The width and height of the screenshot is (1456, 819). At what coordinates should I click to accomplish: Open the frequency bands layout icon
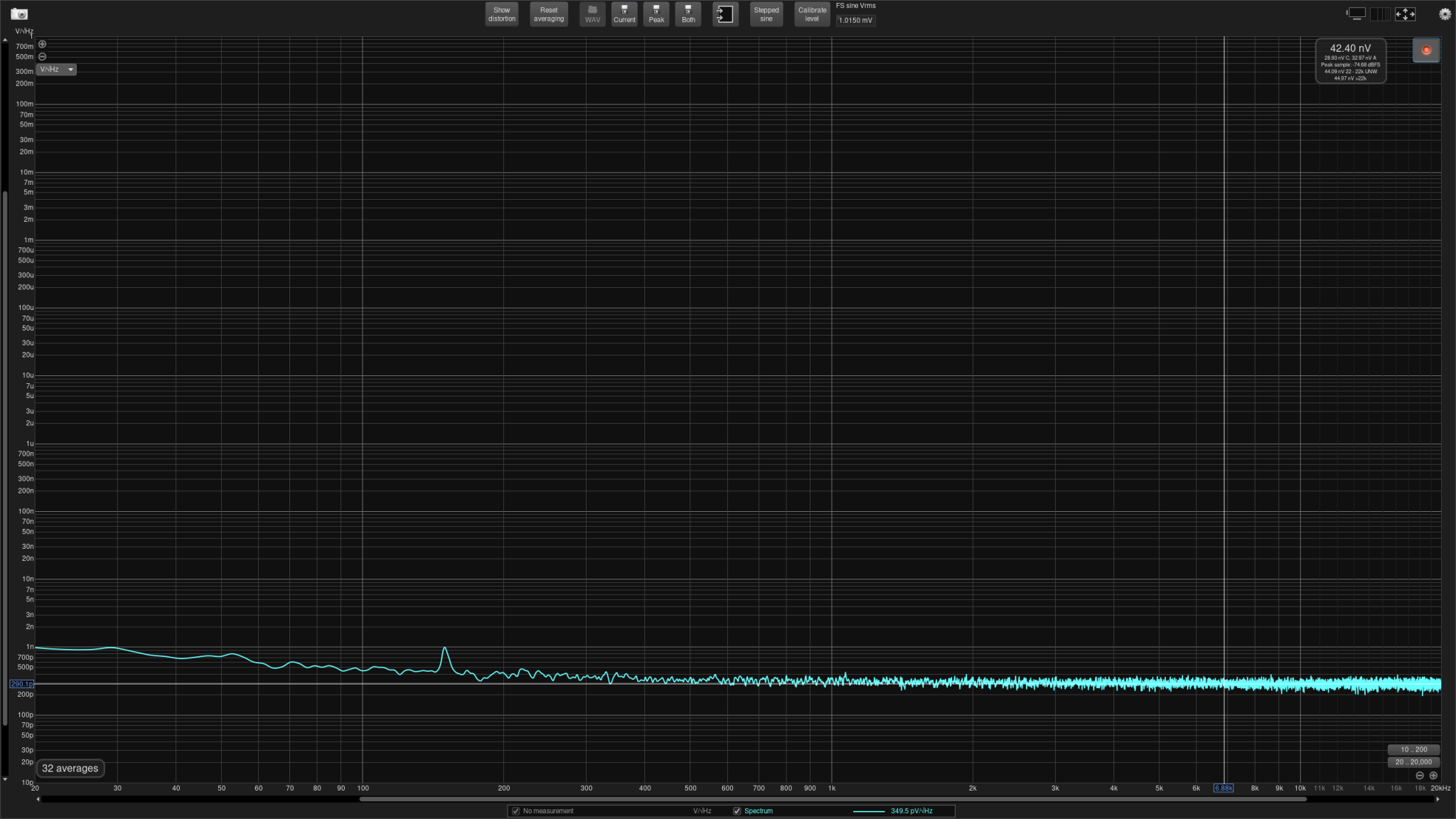1380,14
